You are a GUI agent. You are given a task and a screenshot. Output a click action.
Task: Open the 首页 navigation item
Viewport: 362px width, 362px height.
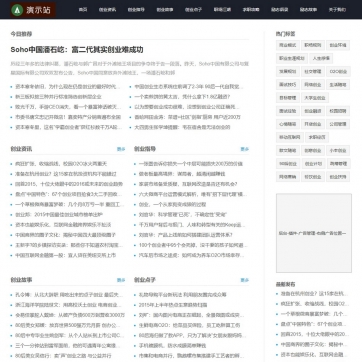[83, 10]
